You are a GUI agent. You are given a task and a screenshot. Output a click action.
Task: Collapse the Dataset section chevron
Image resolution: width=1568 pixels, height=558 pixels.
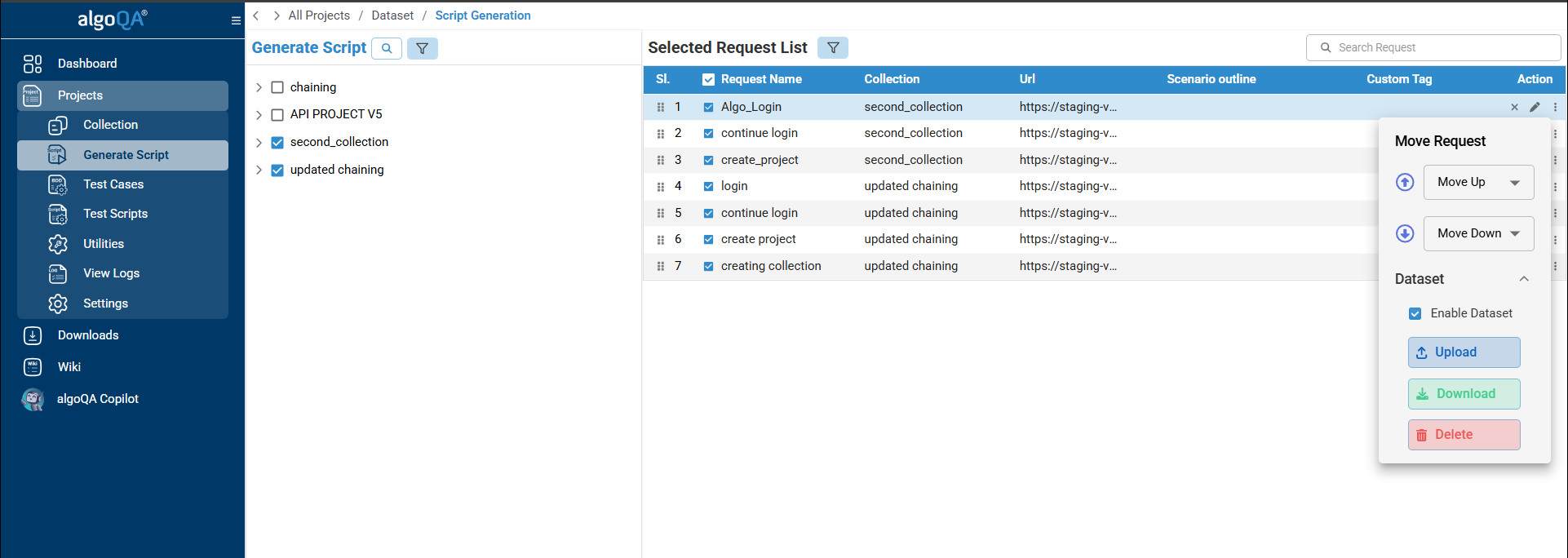pos(1523,279)
